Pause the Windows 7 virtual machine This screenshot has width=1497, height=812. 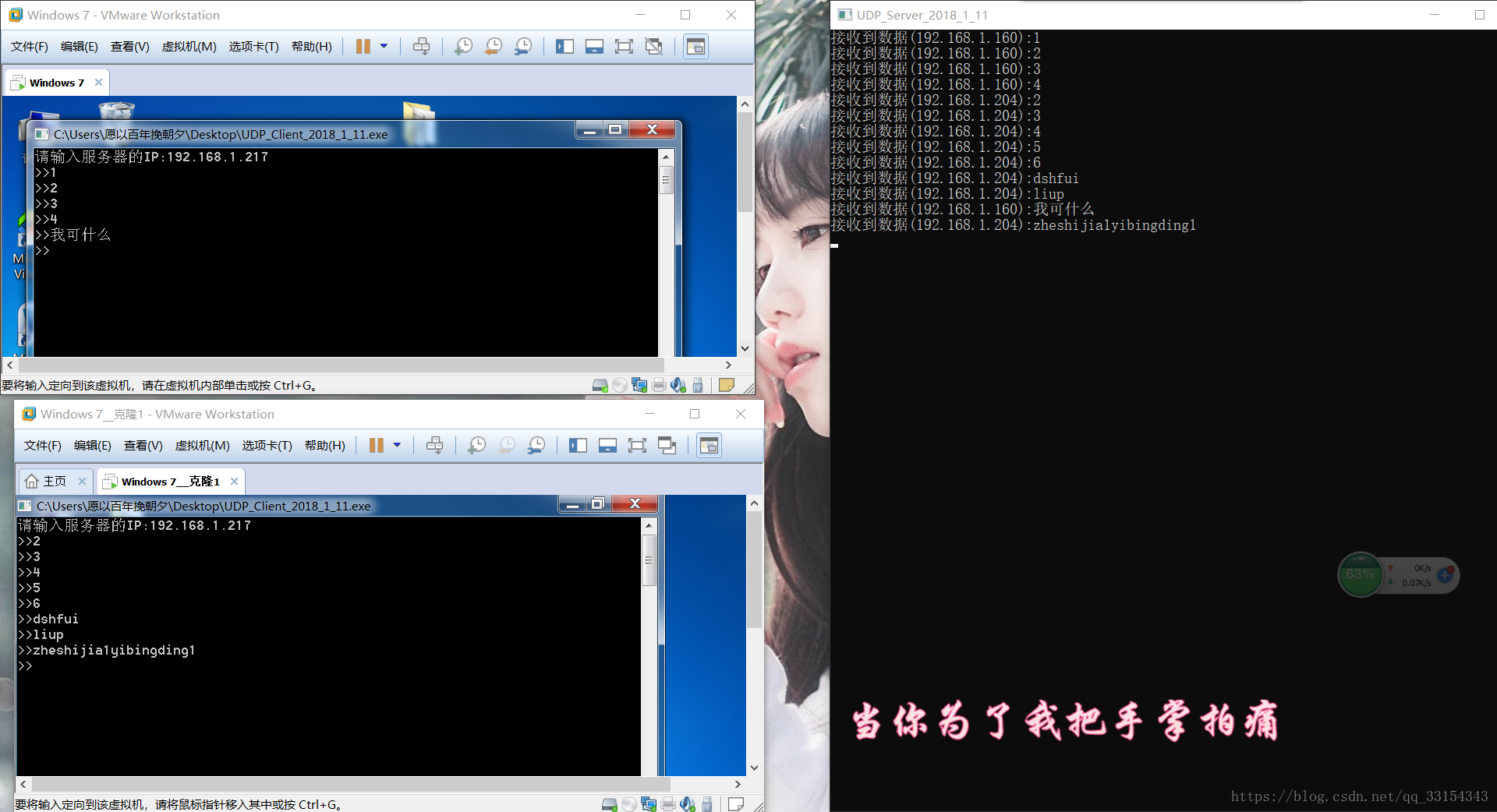point(363,47)
